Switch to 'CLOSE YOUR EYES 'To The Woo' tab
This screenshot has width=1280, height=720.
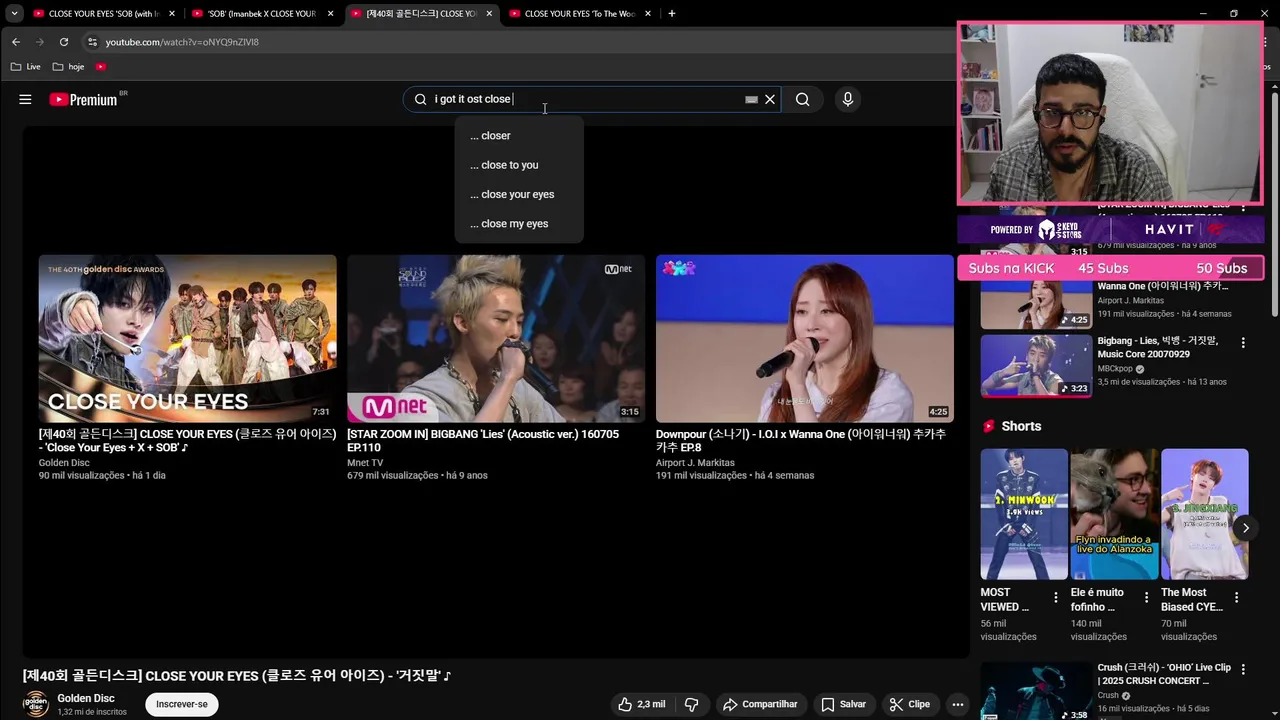pos(578,14)
